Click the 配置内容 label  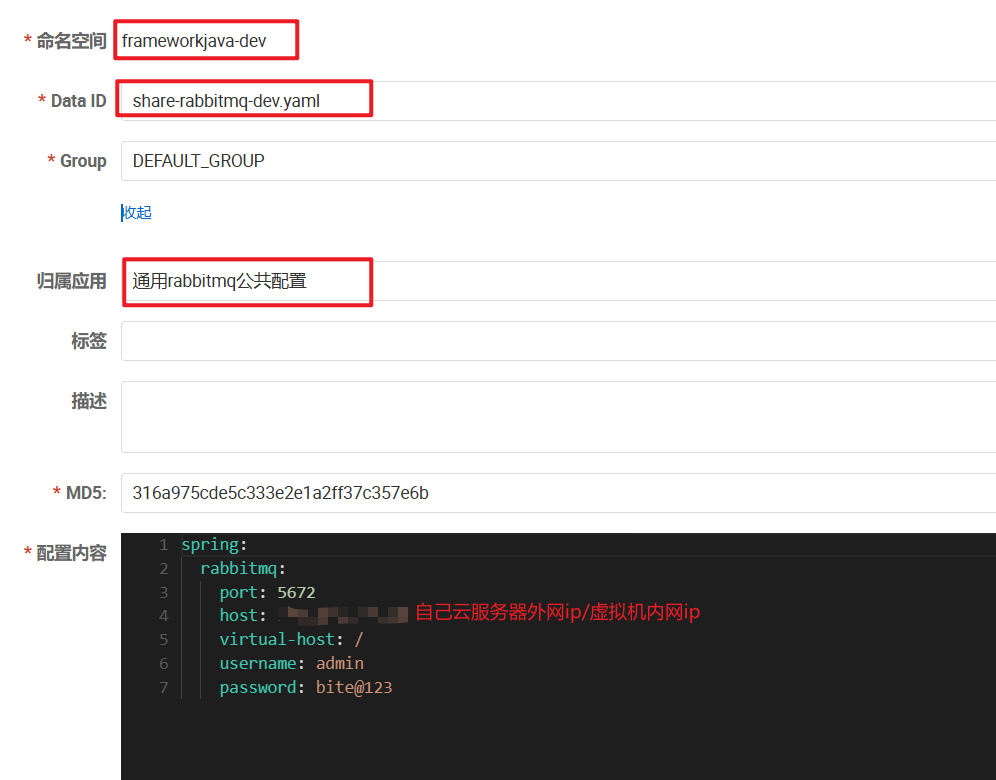click(71, 553)
